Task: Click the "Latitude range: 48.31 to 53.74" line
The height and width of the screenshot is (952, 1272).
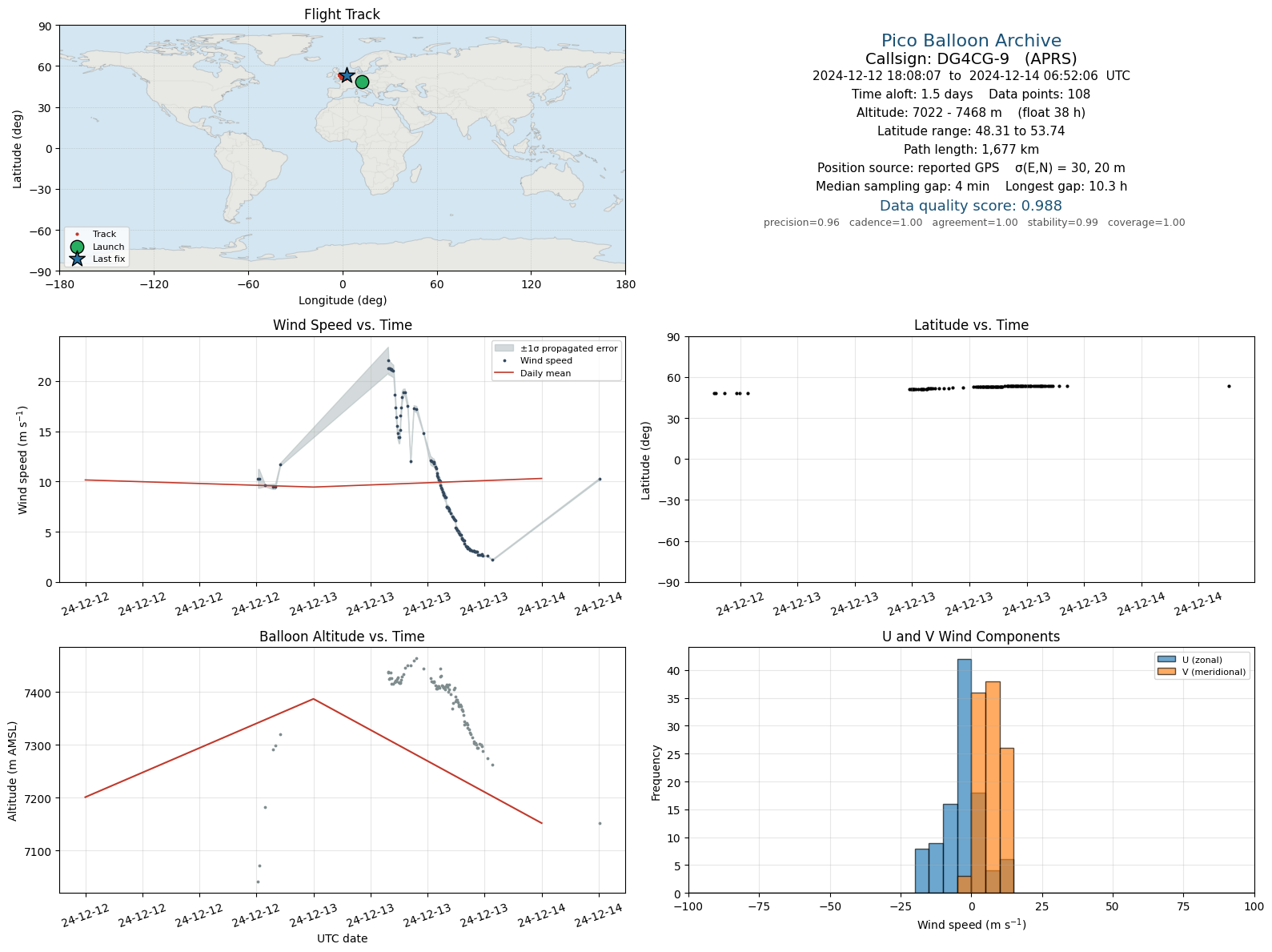Action: coord(971,131)
